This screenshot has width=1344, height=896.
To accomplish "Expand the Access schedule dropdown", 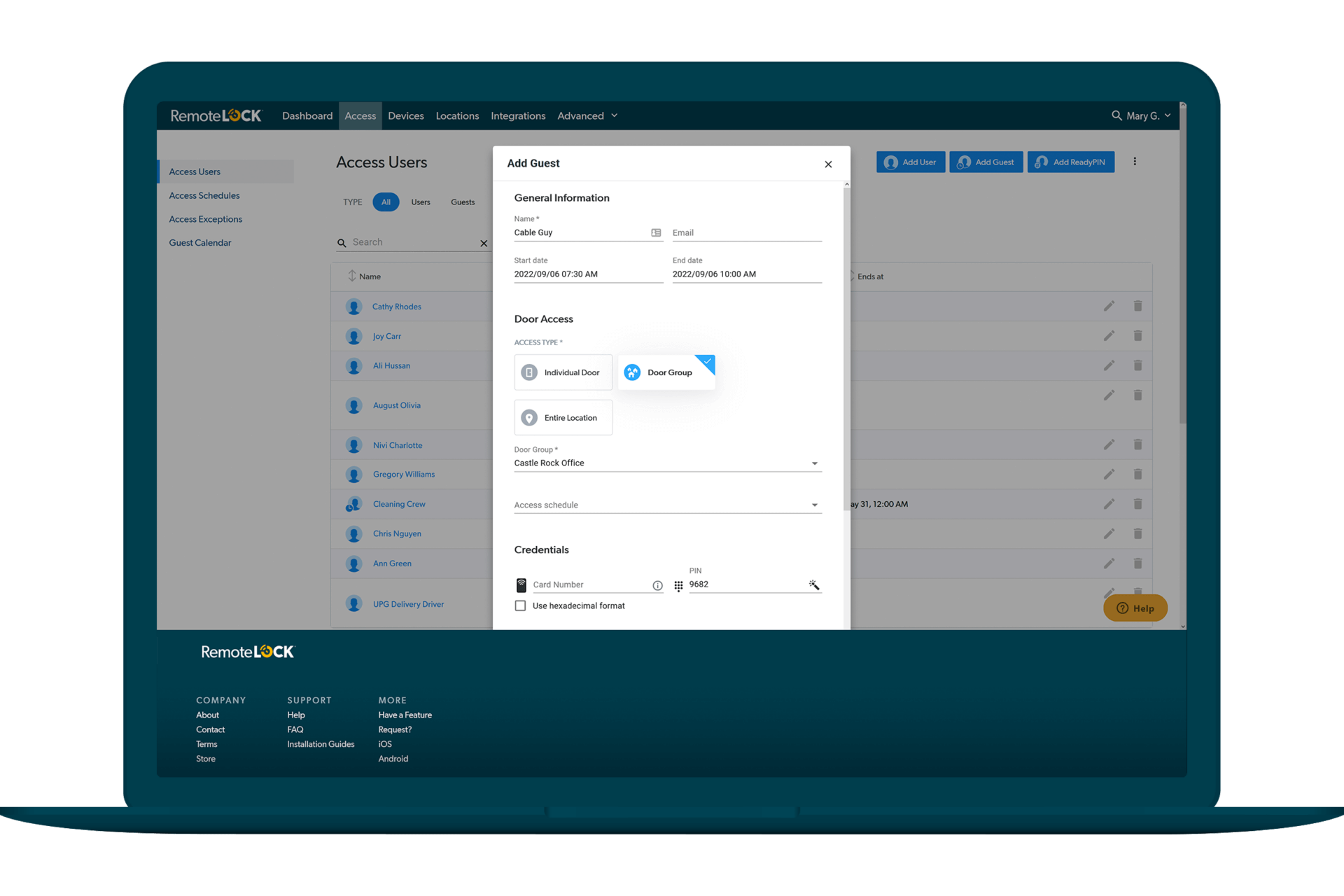I will pyautogui.click(x=667, y=505).
